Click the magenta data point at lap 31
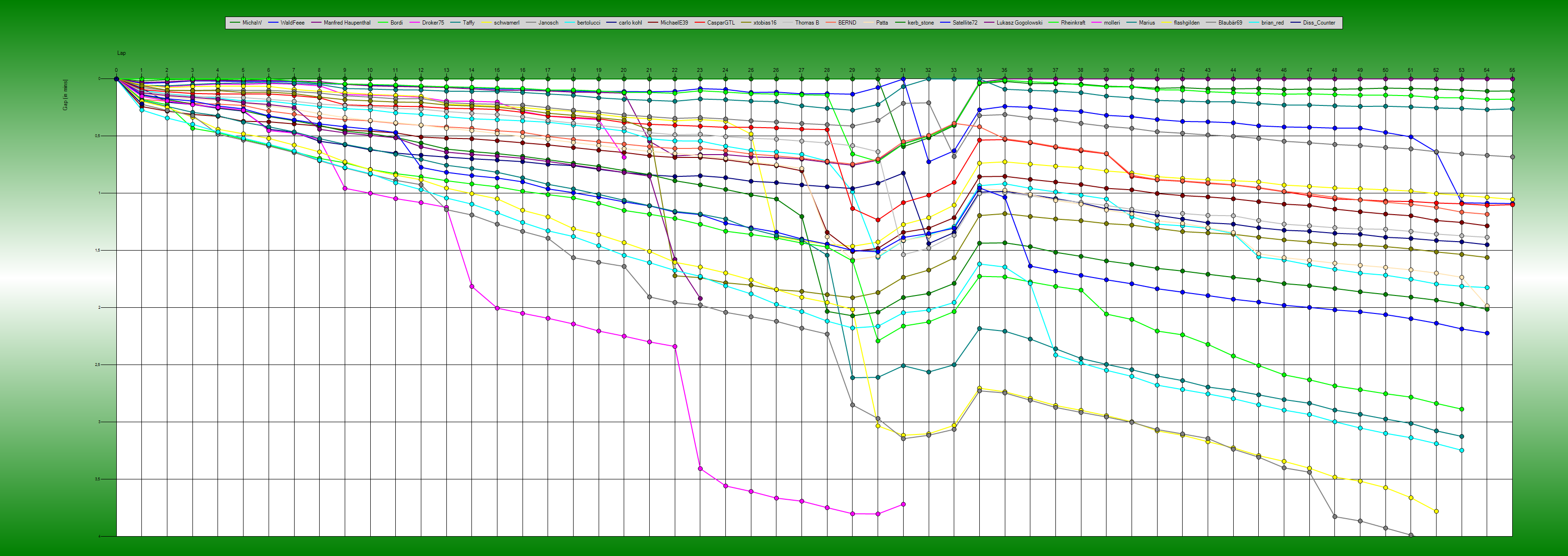Screen dimensions: 1568x556 tap(903, 504)
